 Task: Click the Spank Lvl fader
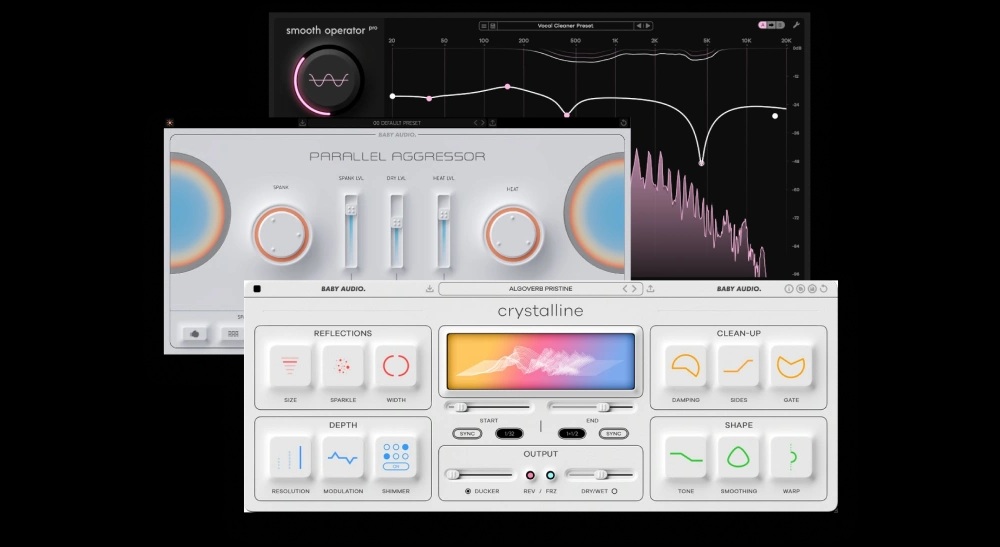(x=351, y=231)
